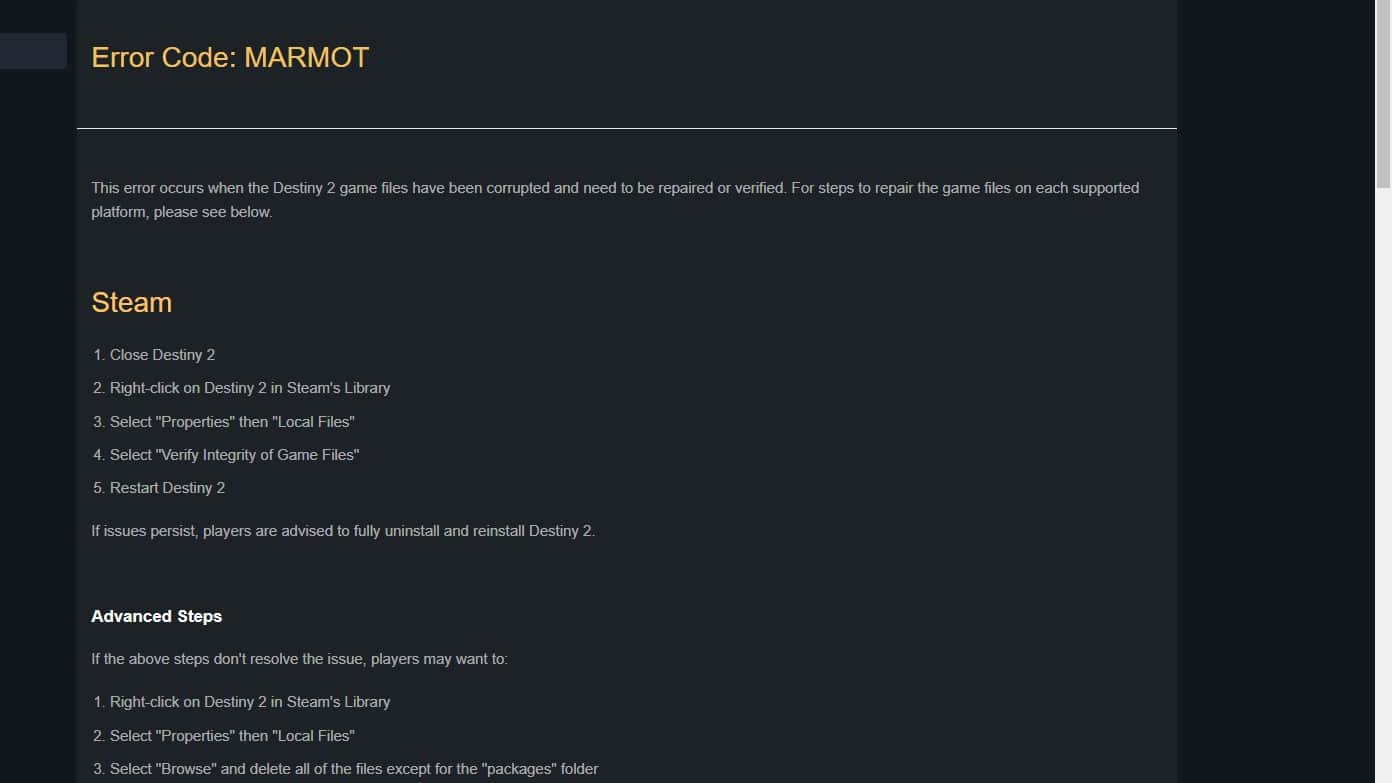
Task: Click the "Advanced Steps" subheading
Action: [156, 616]
